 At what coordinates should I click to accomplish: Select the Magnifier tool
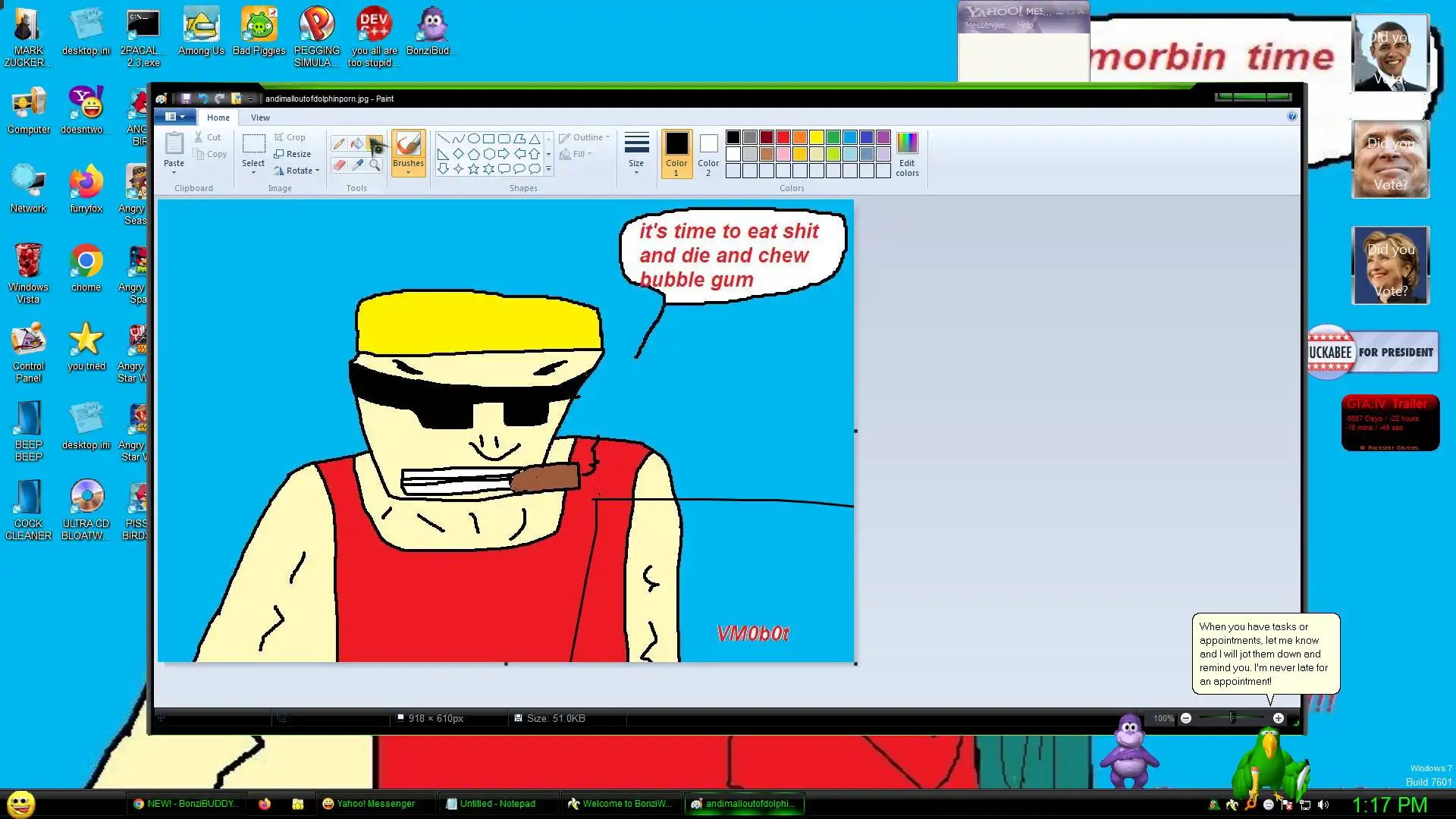pyautogui.click(x=375, y=165)
